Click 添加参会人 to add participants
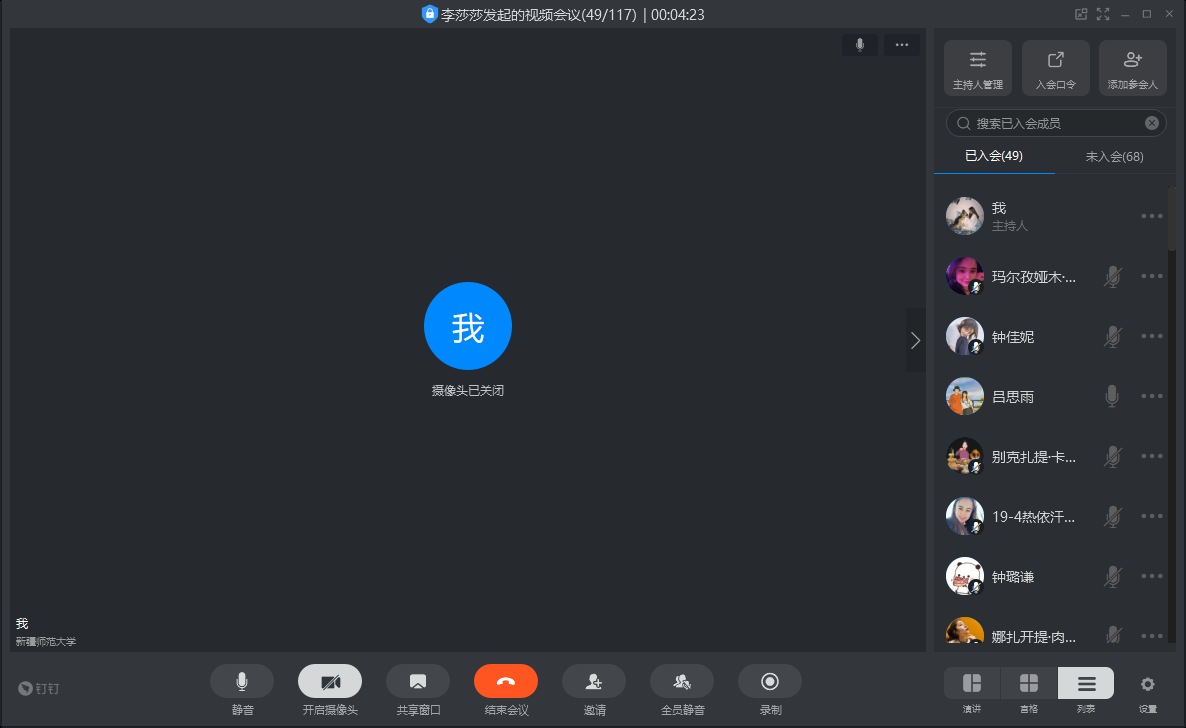Viewport: 1186px width, 728px height. (x=1132, y=68)
